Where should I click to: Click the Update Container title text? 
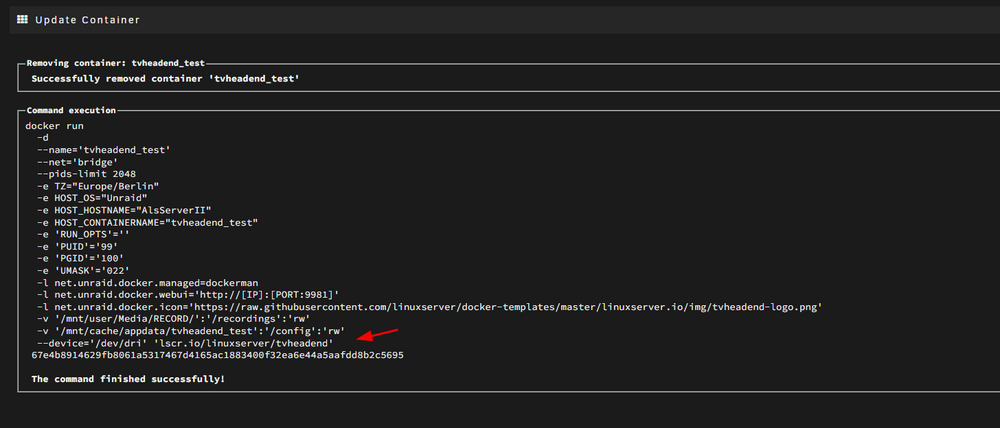click(87, 20)
